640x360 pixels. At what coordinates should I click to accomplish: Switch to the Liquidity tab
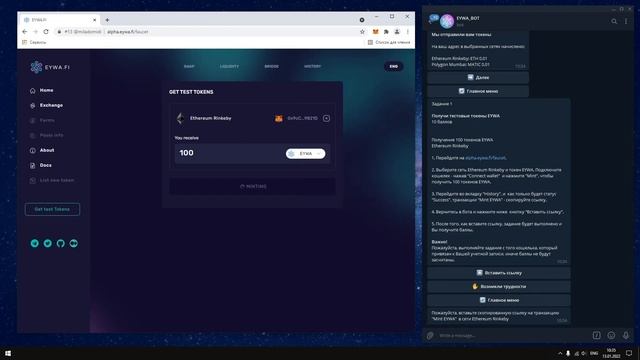(229, 66)
